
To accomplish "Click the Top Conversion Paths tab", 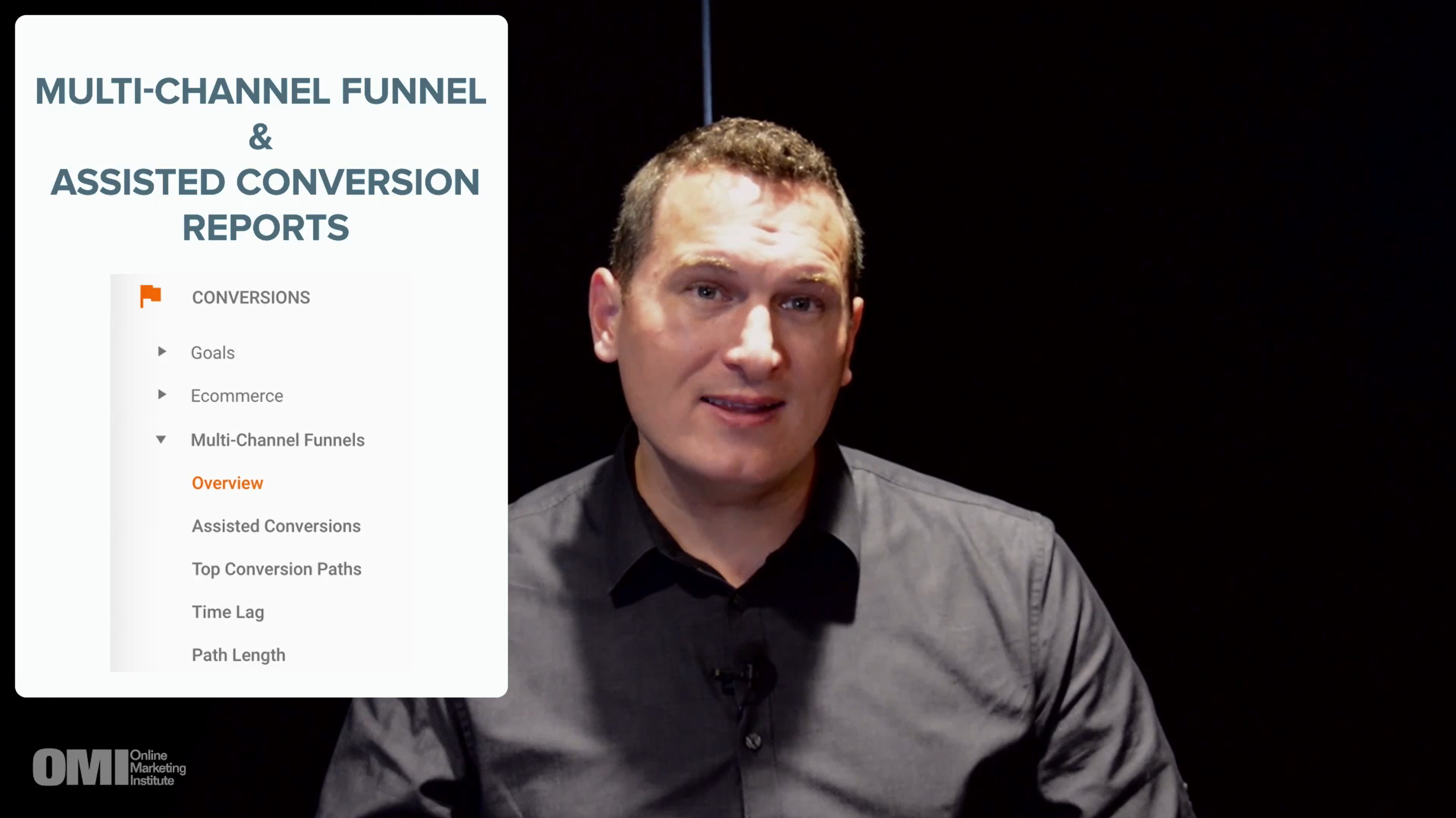I will click(x=276, y=568).
